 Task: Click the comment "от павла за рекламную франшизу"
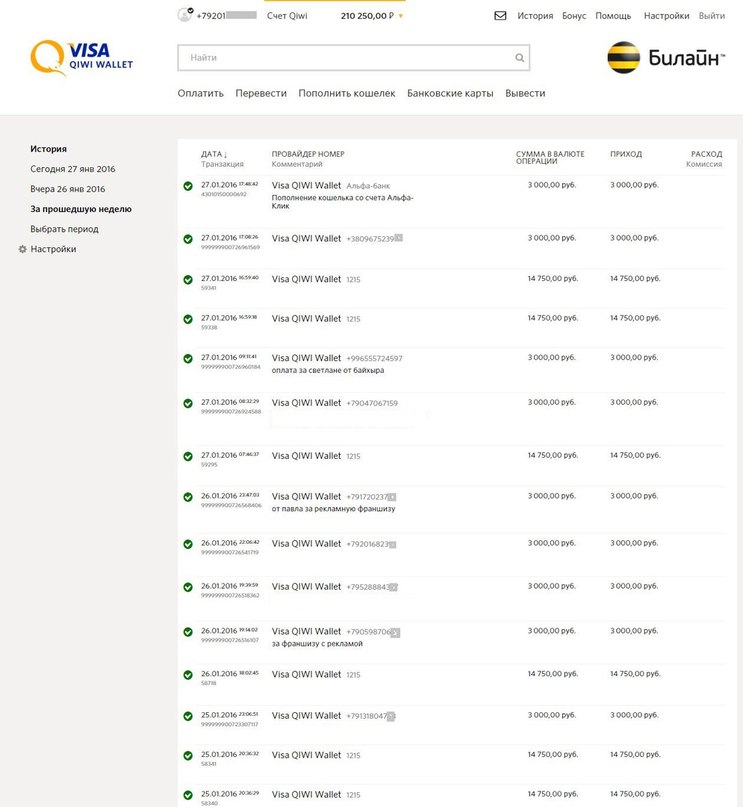click(333, 508)
